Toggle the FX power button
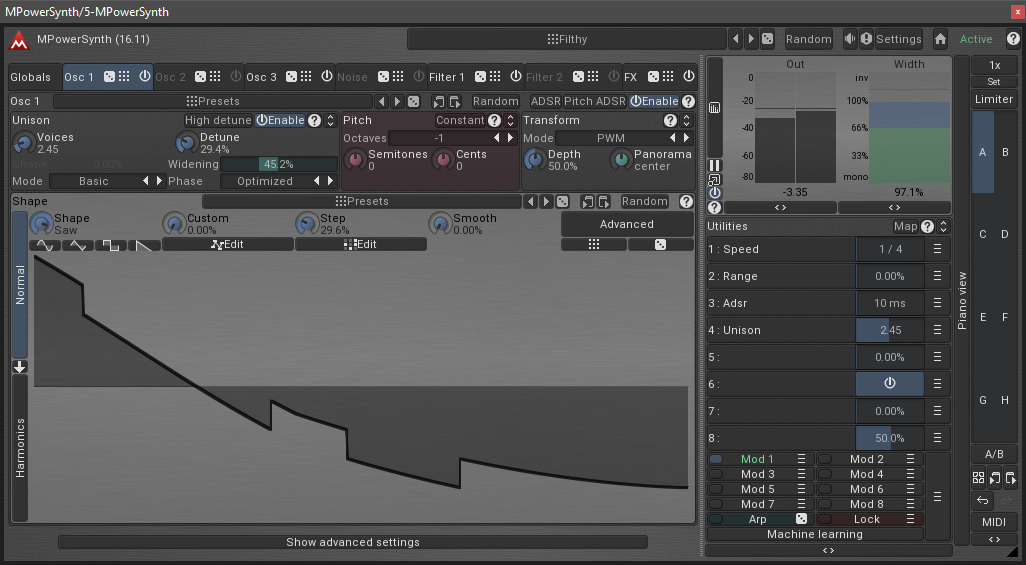This screenshot has height=565, width=1026. (688, 76)
